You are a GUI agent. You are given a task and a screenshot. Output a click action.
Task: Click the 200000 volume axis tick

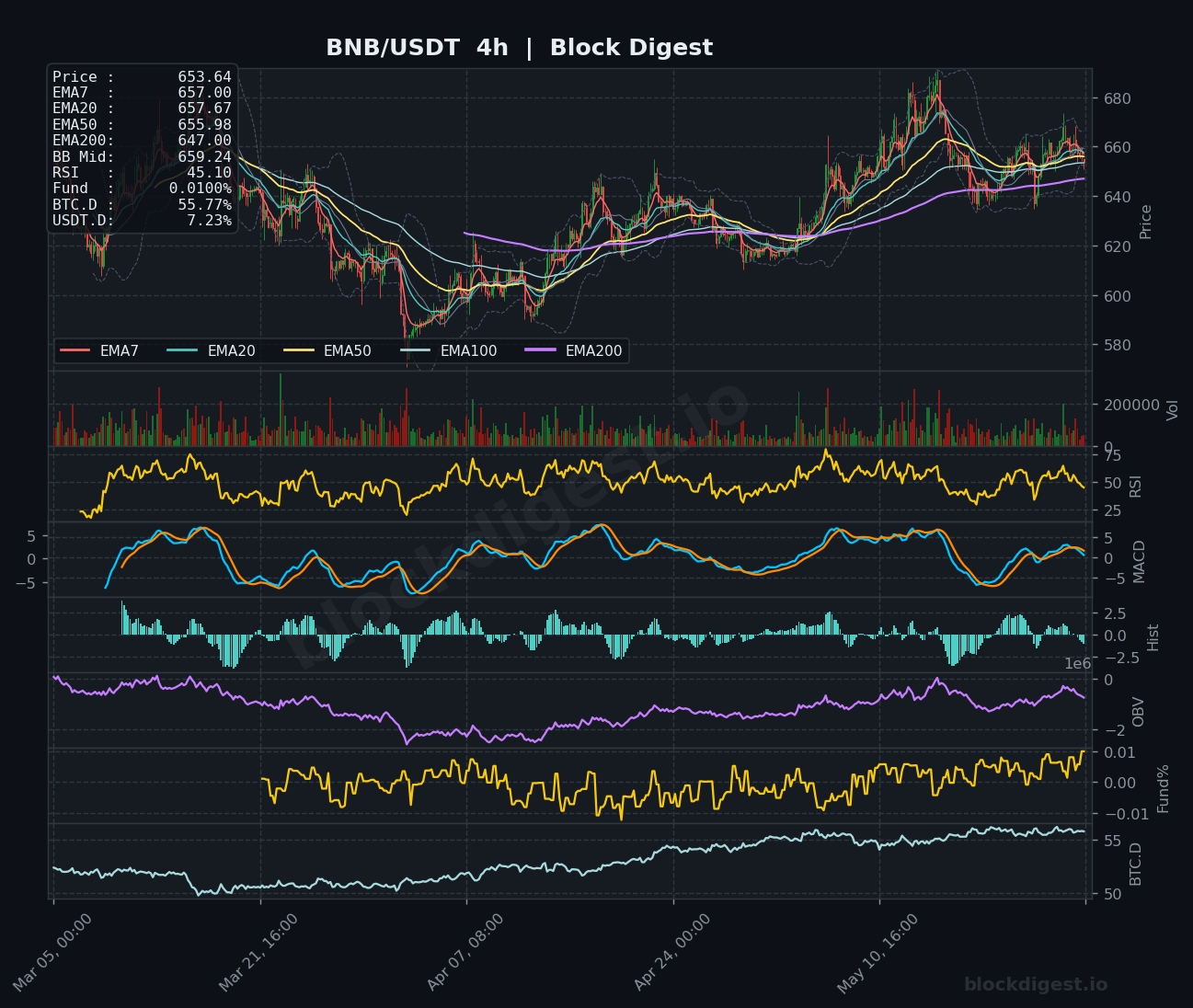pyautogui.click(x=1130, y=405)
